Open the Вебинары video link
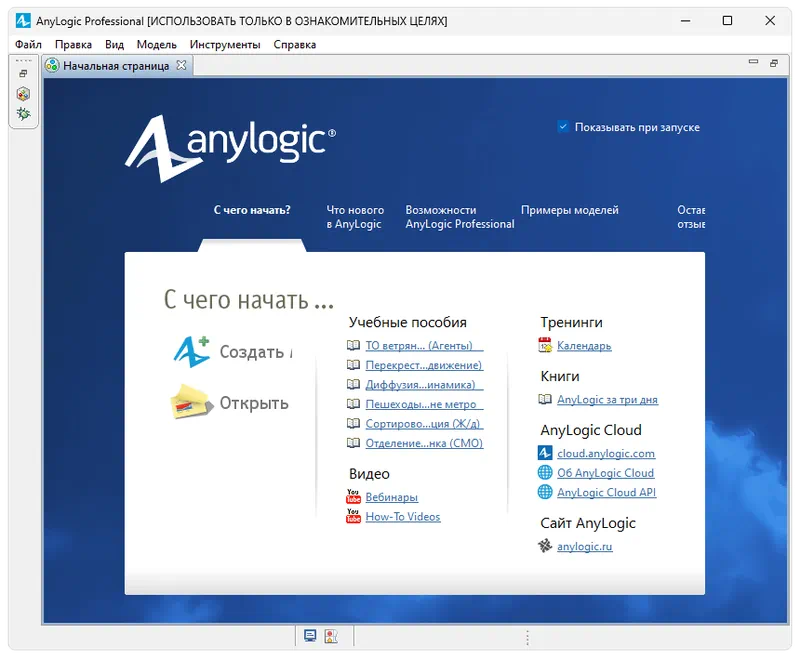800x660 pixels. (x=391, y=497)
